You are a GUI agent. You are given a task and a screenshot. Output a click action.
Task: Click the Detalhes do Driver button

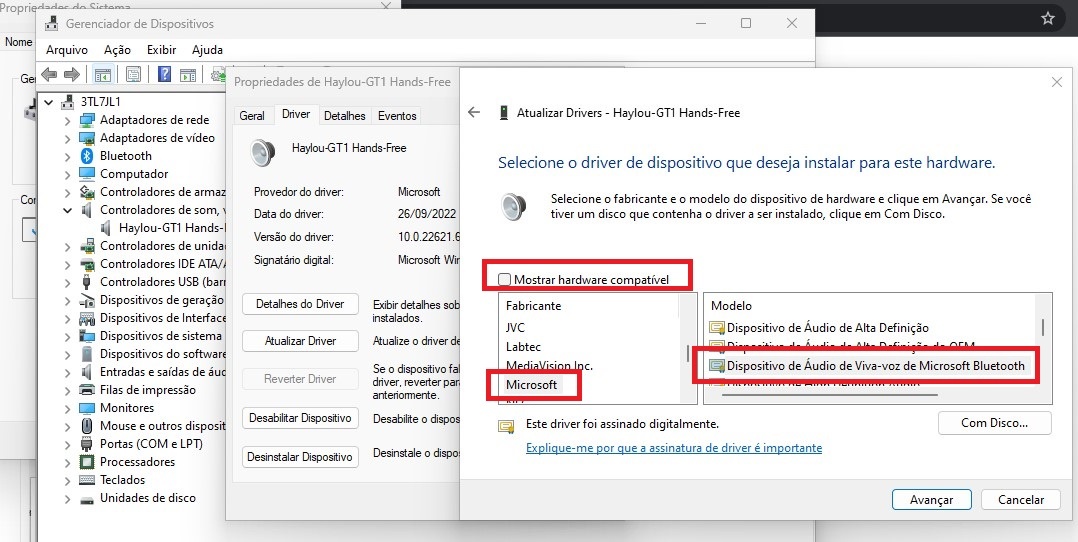point(300,304)
